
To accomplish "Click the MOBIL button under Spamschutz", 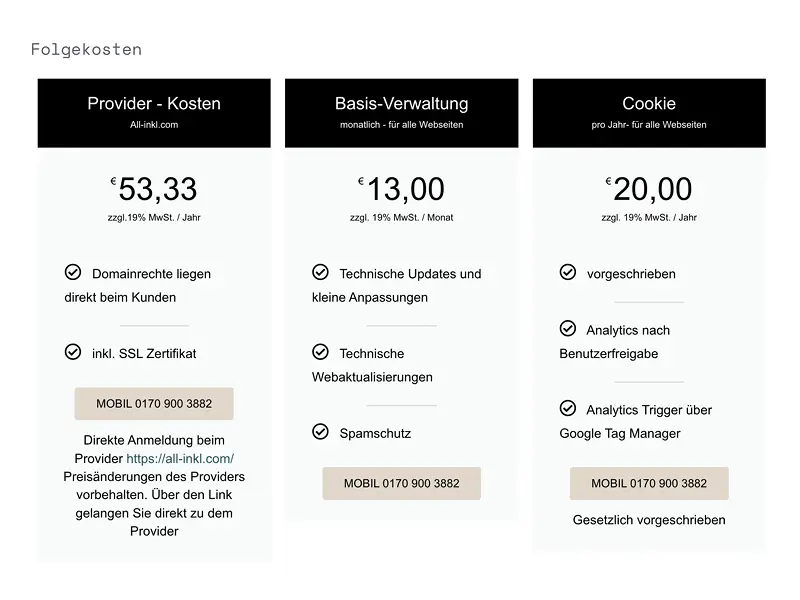I will coord(401,483).
